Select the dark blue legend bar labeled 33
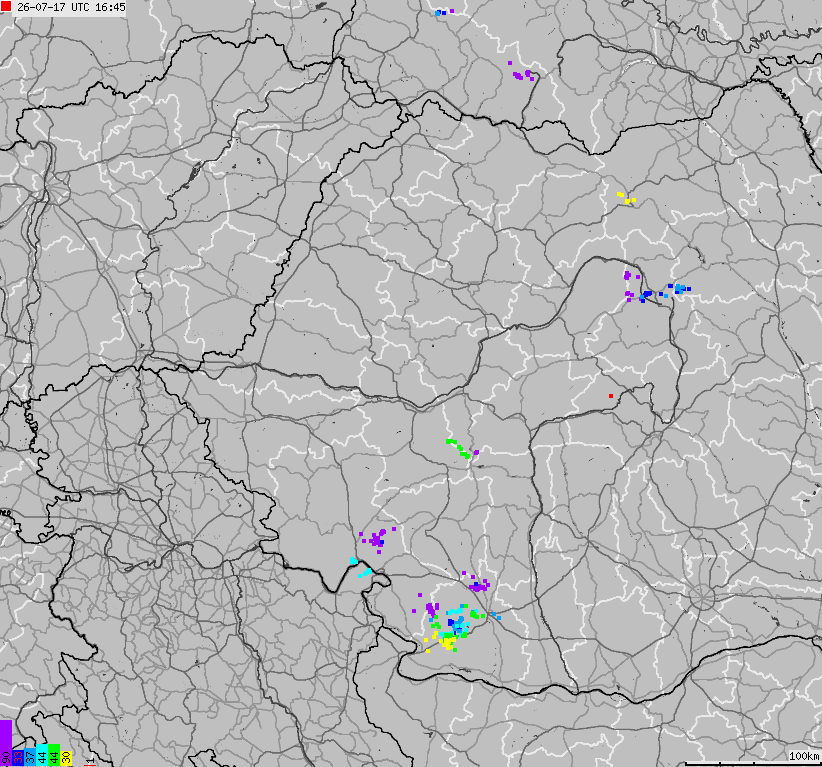The width and height of the screenshot is (822, 767). pyautogui.click(x=18, y=758)
